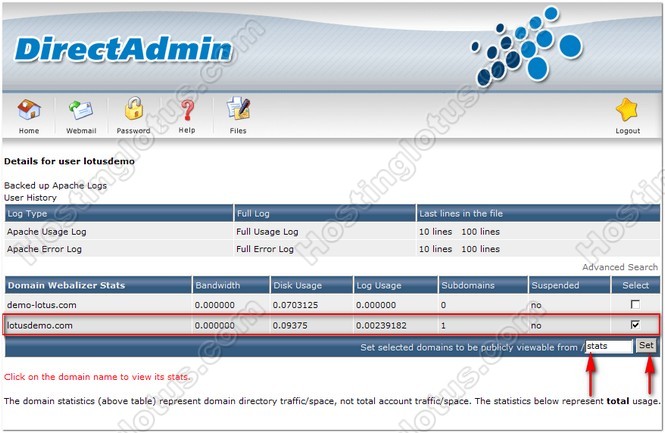Click the Webmail label in navigation
665x433 pixels.
pyautogui.click(x=81, y=131)
